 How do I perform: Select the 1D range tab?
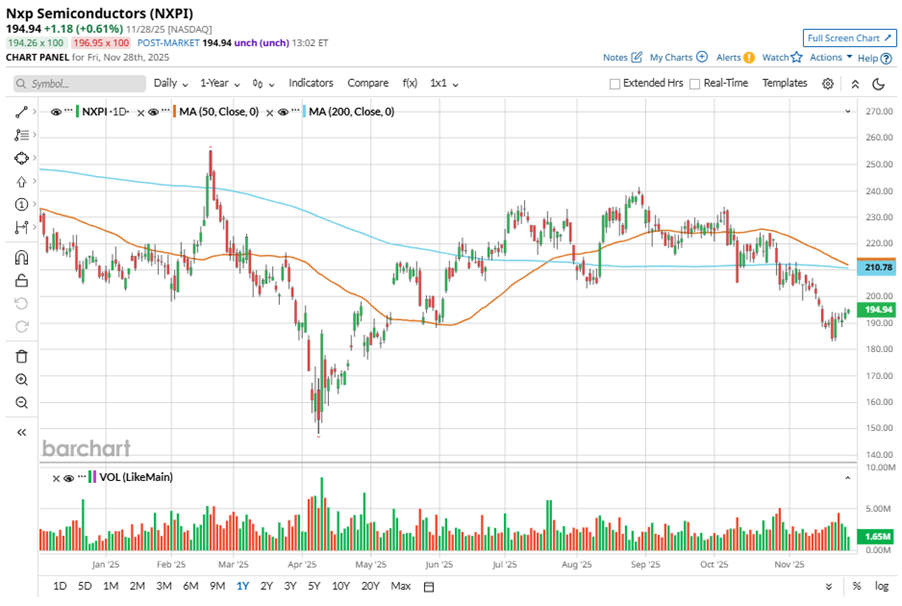tap(60, 586)
